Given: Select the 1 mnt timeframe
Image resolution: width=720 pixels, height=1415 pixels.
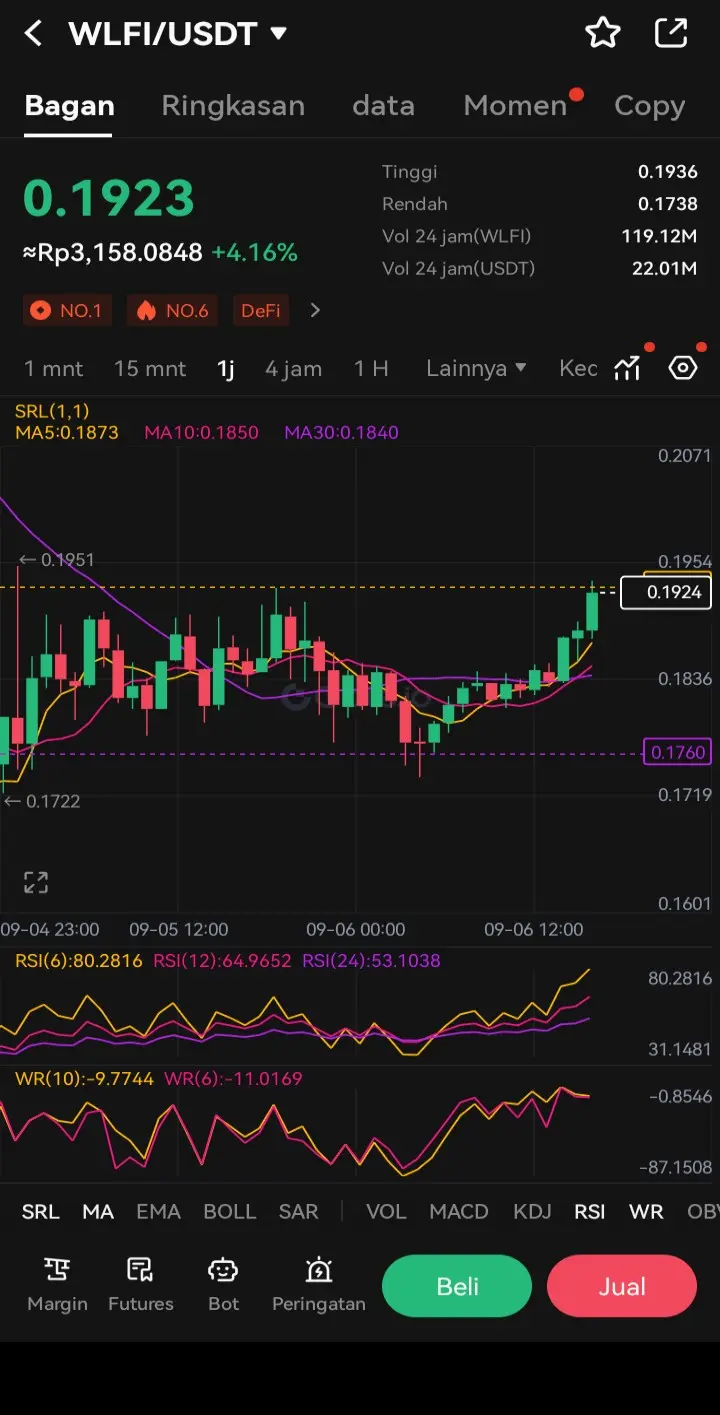Looking at the screenshot, I should click(54, 368).
